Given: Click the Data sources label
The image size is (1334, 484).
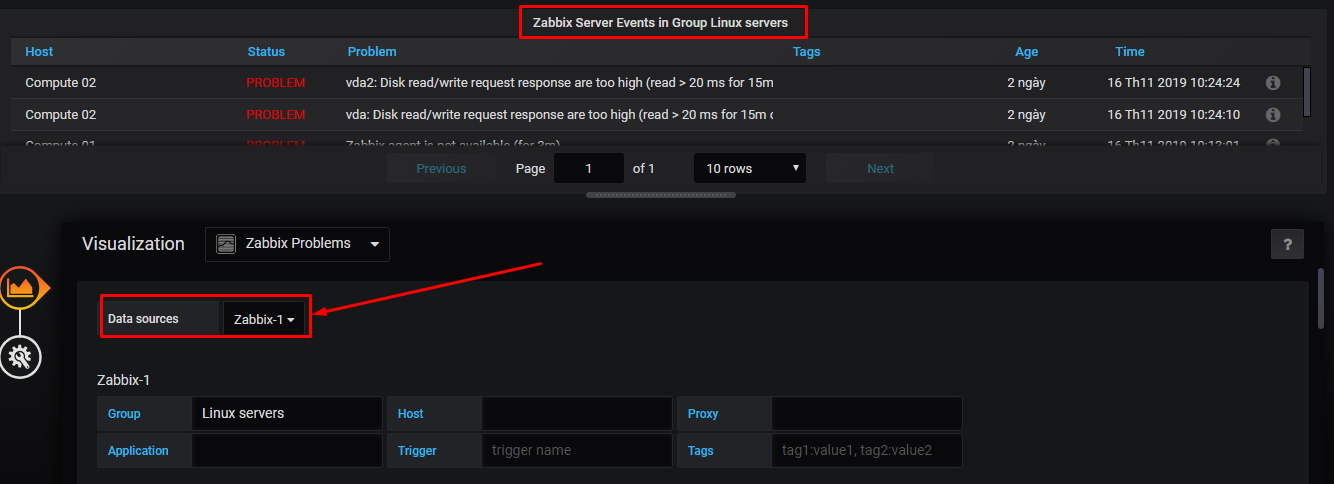Looking at the screenshot, I should coord(143,319).
